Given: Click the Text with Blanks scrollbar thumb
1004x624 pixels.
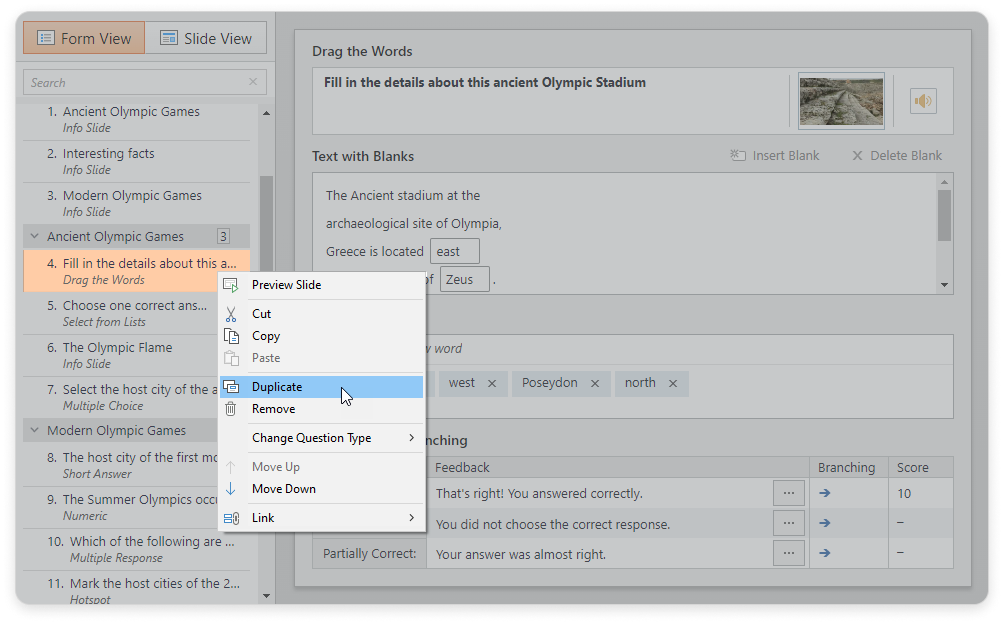Looking at the screenshot, I should (944, 216).
